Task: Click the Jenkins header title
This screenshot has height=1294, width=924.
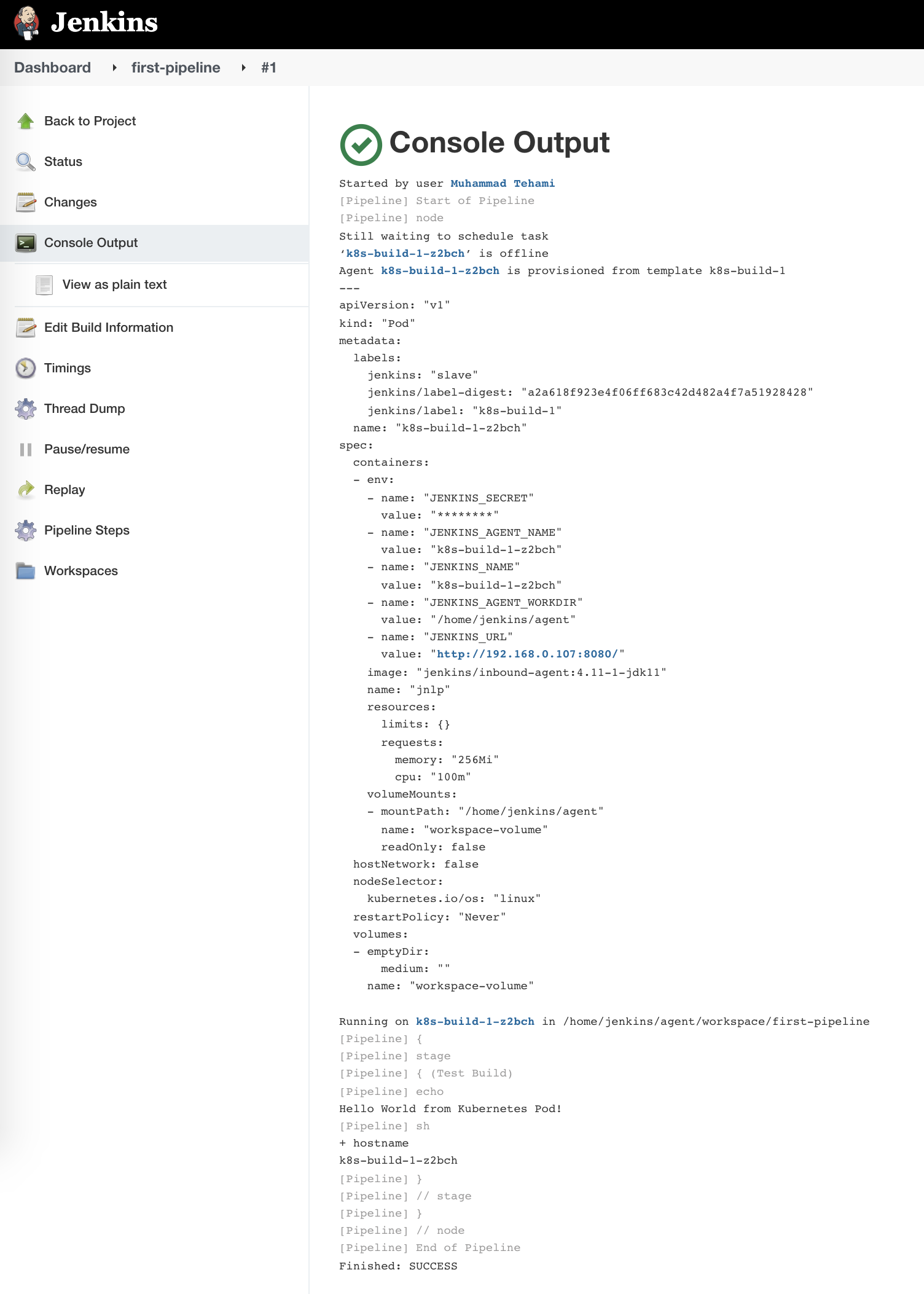Action: pyautogui.click(x=104, y=23)
